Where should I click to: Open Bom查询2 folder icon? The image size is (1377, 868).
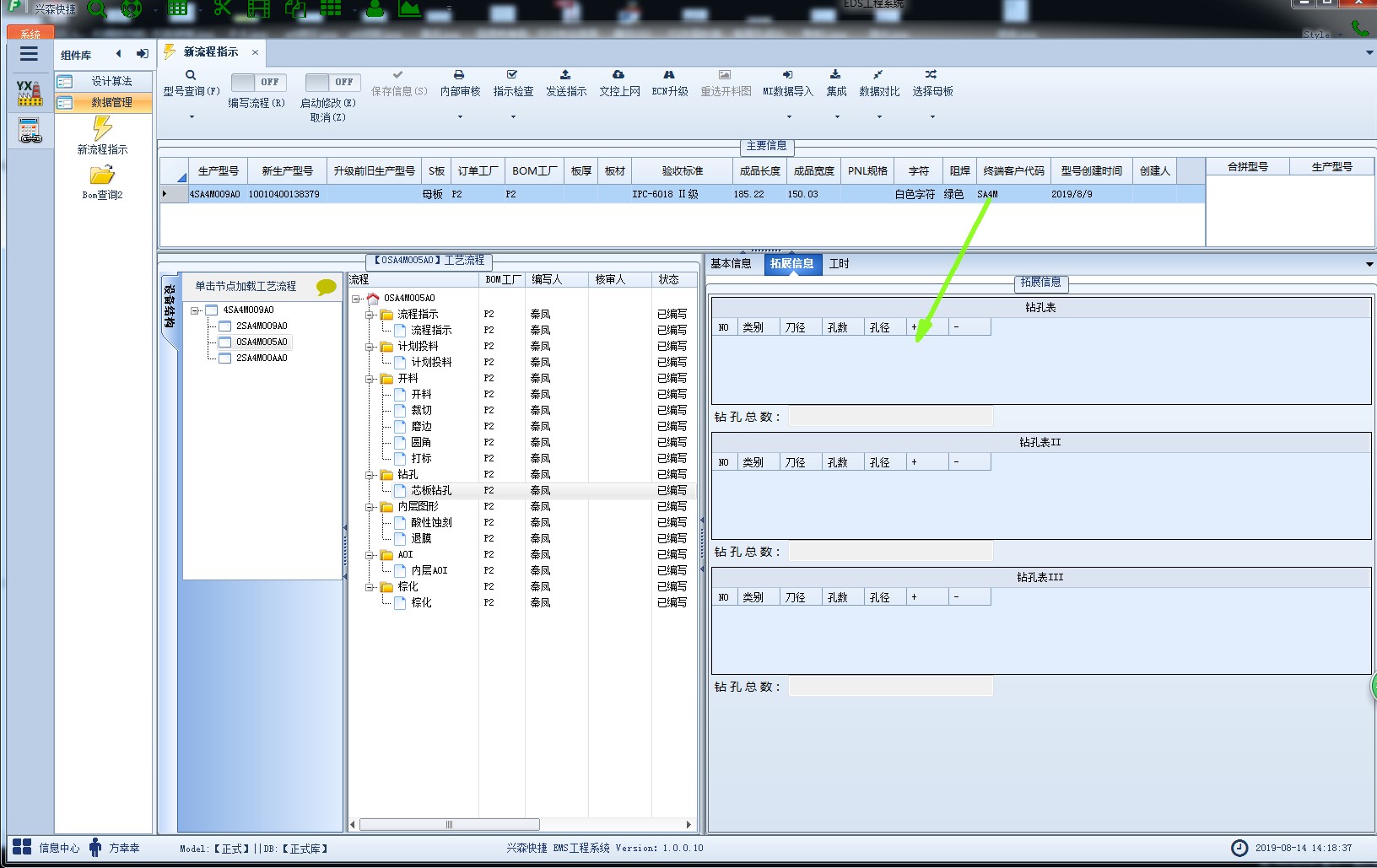coord(102,175)
